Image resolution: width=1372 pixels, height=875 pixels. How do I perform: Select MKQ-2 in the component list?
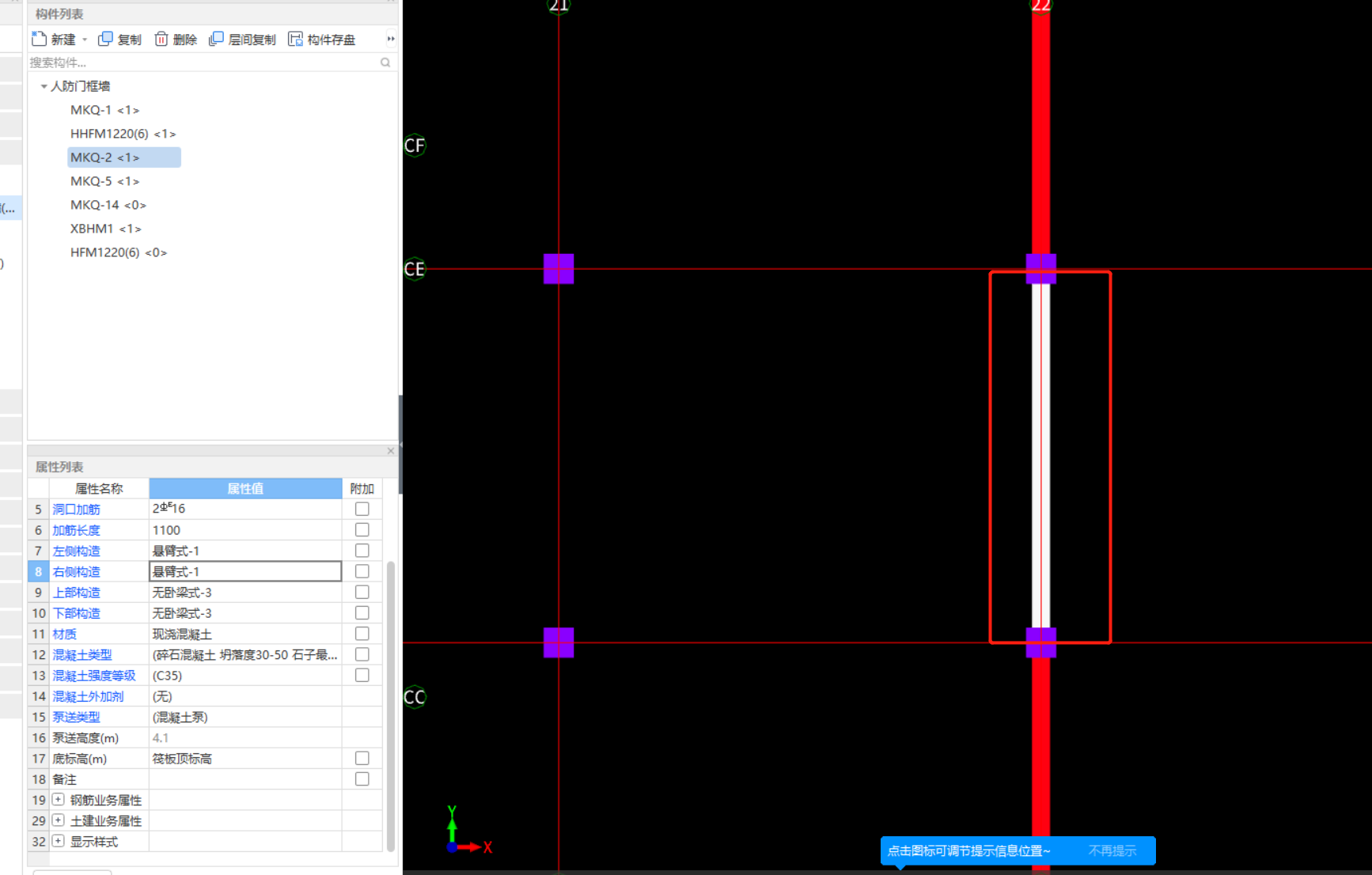point(124,157)
